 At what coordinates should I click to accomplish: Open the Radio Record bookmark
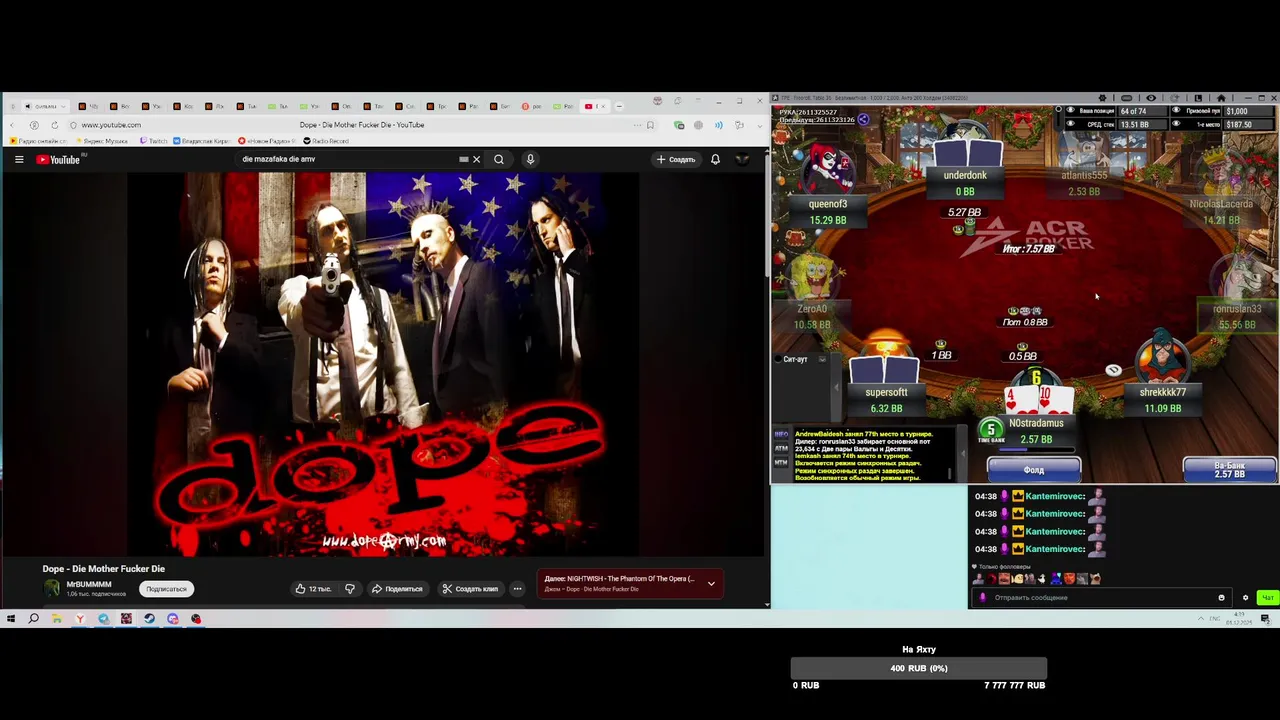pyautogui.click(x=327, y=141)
